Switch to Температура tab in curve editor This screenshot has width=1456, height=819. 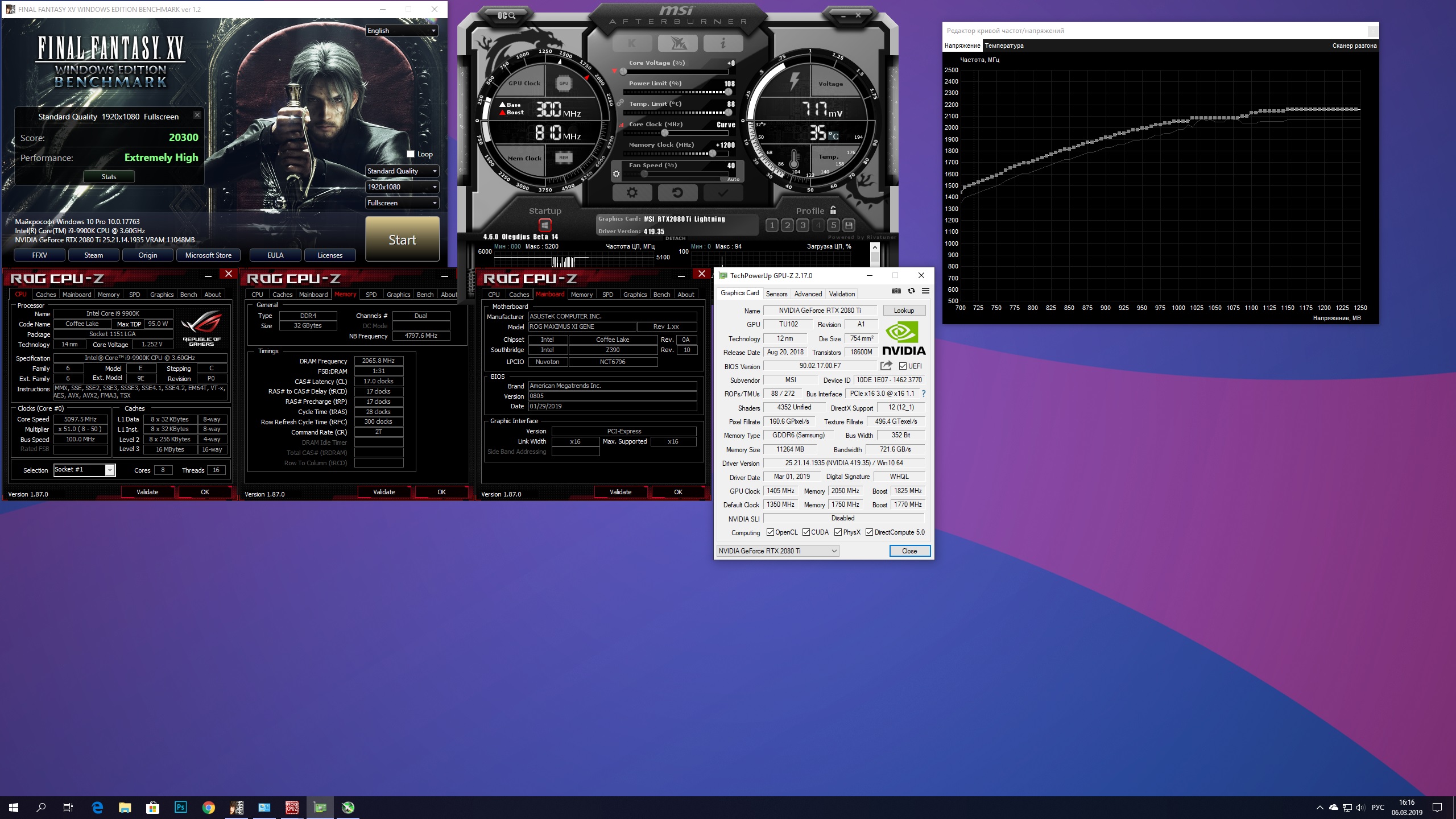[1004, 45]
